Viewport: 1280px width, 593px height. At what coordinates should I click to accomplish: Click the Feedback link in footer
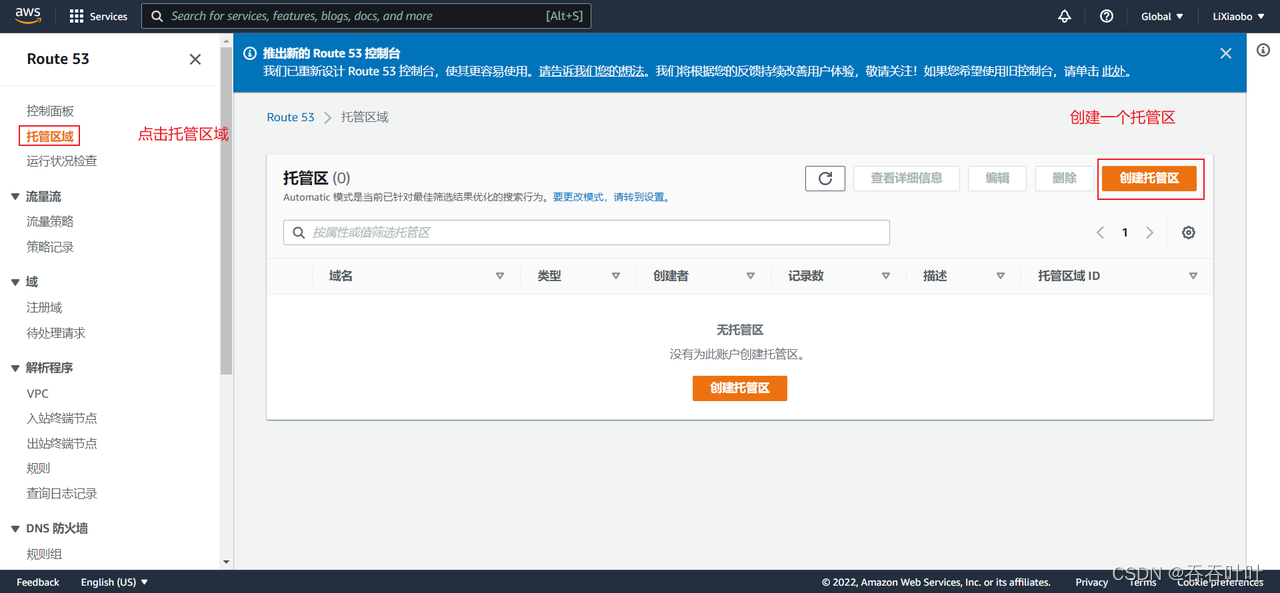pyautogui.click(x=38, y=582)
